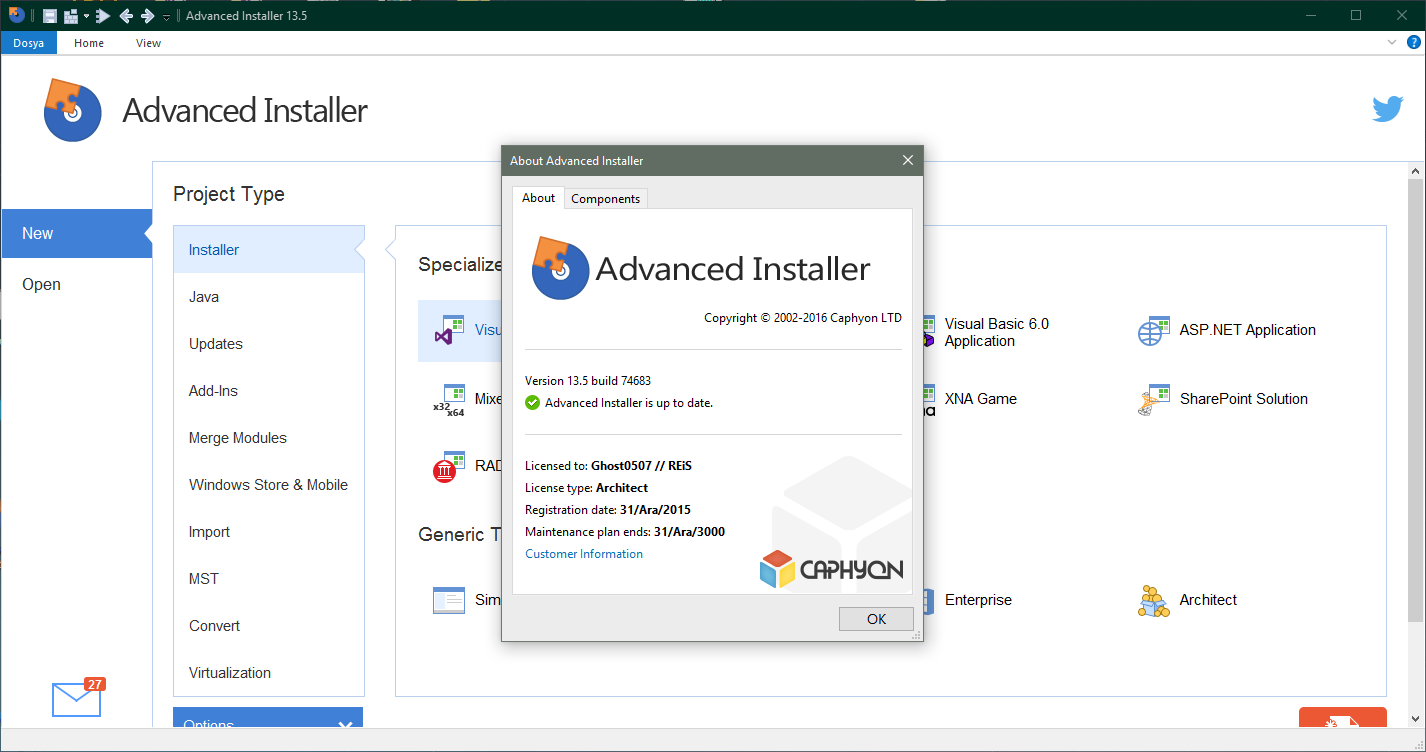Screen dimensions: 1426x752
Task: Open the Customize Quick Access Toolbar dropdown
Action: [166, 16]
